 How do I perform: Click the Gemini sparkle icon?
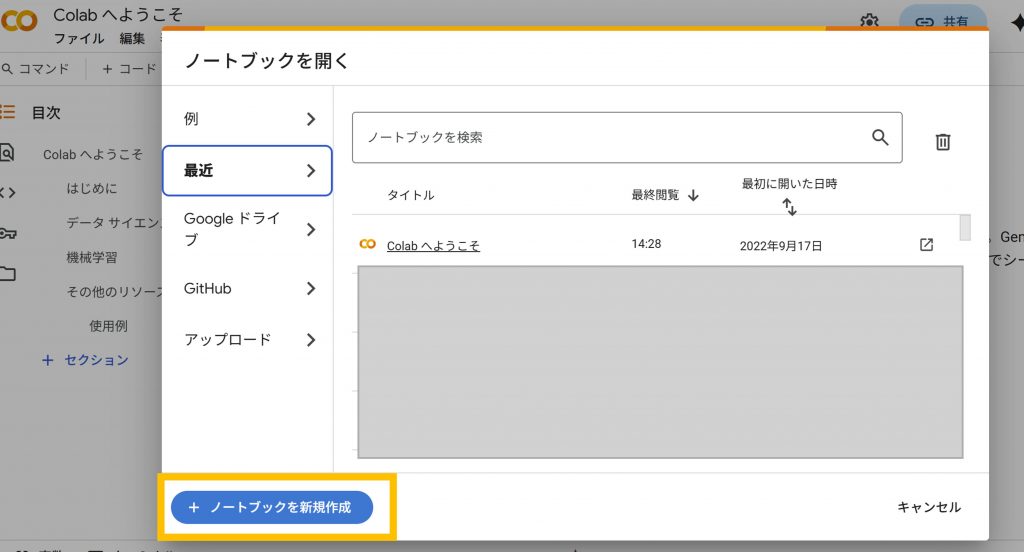coord(1017,23)
